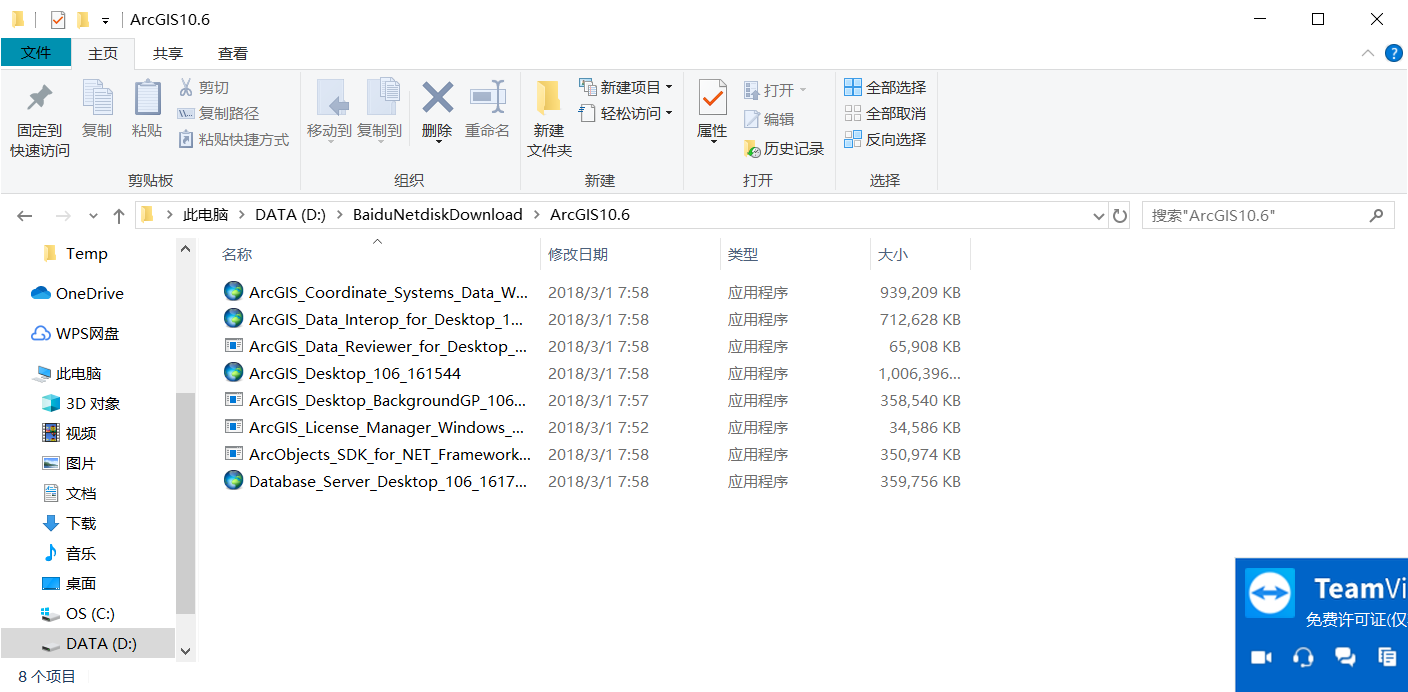Go up one folder level arrow
The height and width of the screenshot is (692, 1408).
pyautogui.click(x=119, y=215)
